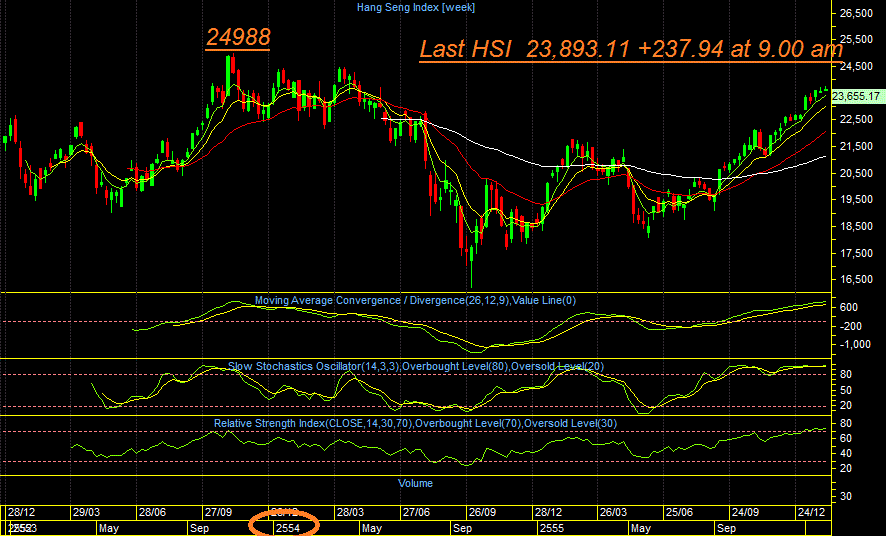Click the 20,500 price axis label
Screen dimensions: 886x536
(857, 173)
